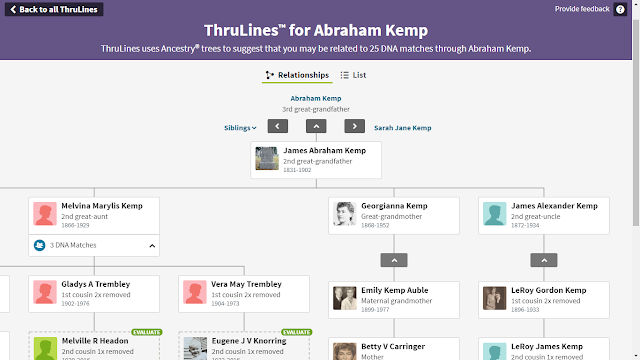
Task: Go back to all ThruLines
Action: [x=54, y=9]
